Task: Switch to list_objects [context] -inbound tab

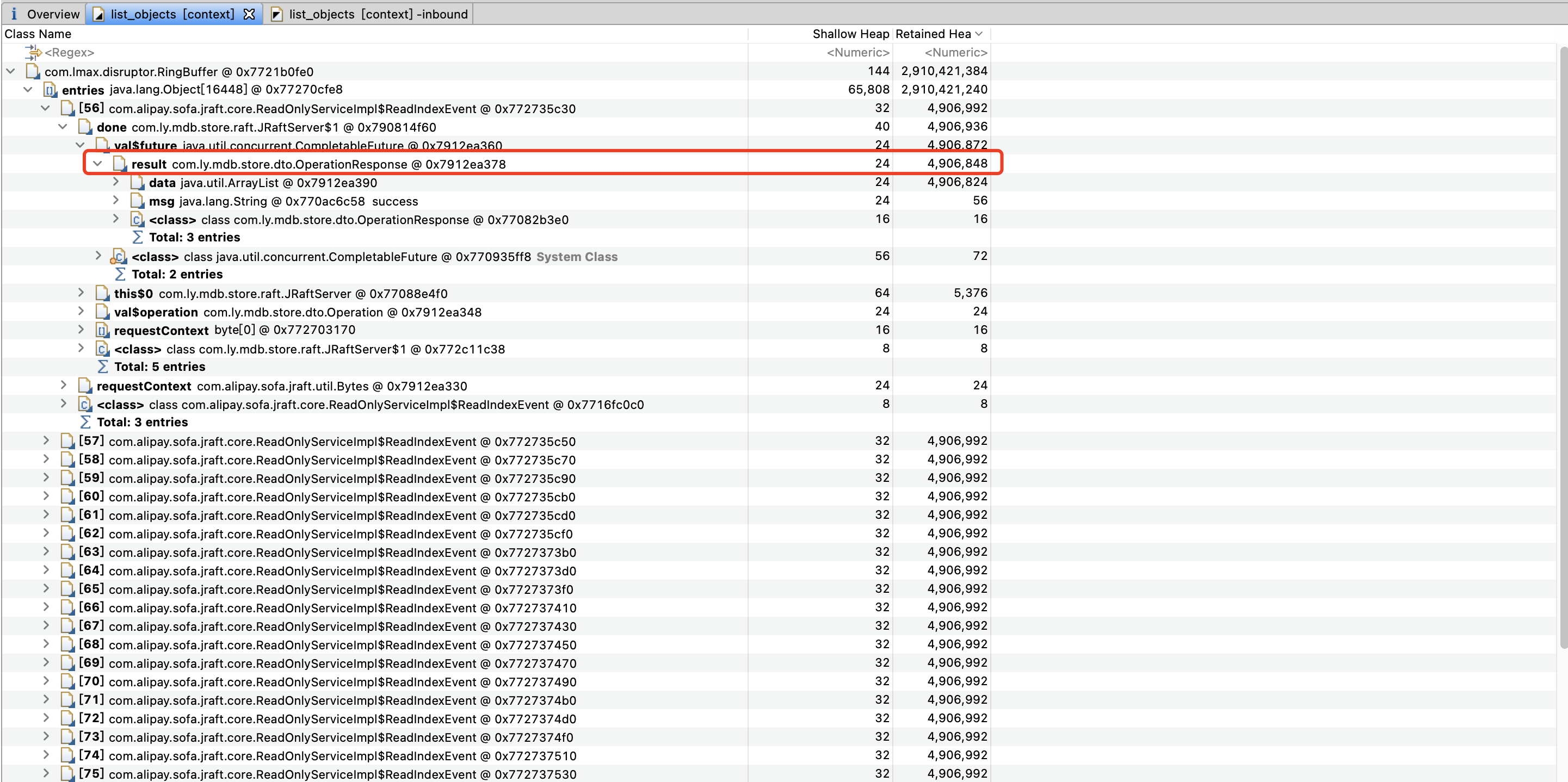Action: pos(378,14)
